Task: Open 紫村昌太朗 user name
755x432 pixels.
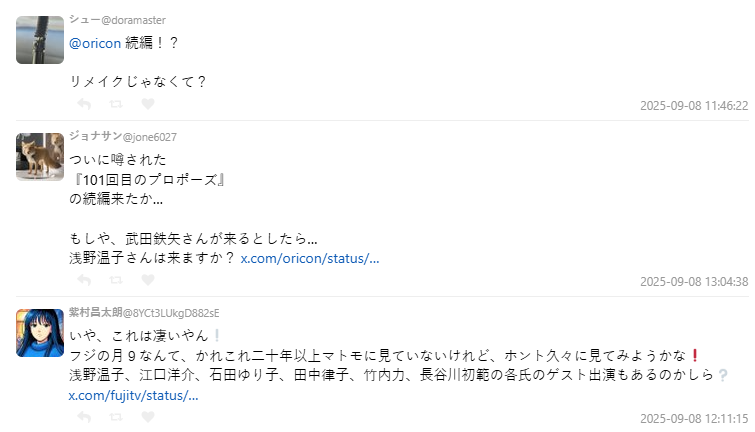Action: tap(144, 313)
